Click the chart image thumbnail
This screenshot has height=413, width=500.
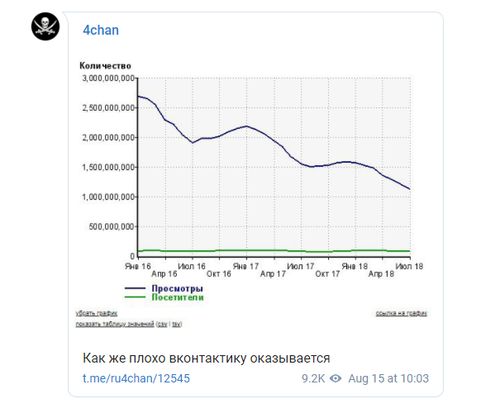pos(252,195)
